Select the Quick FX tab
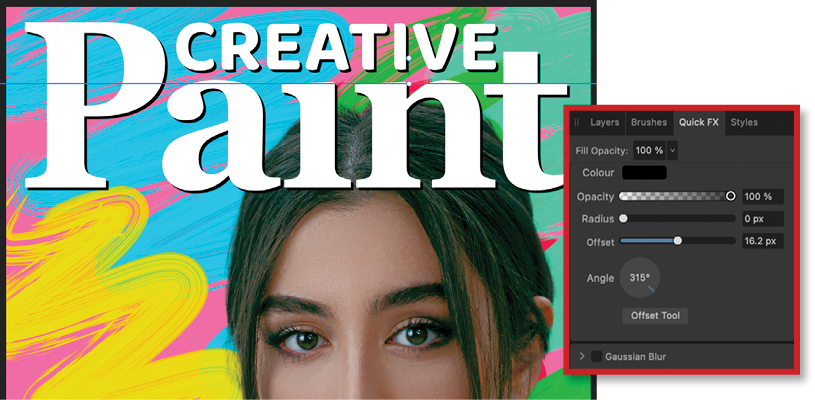 coord(698,123)
